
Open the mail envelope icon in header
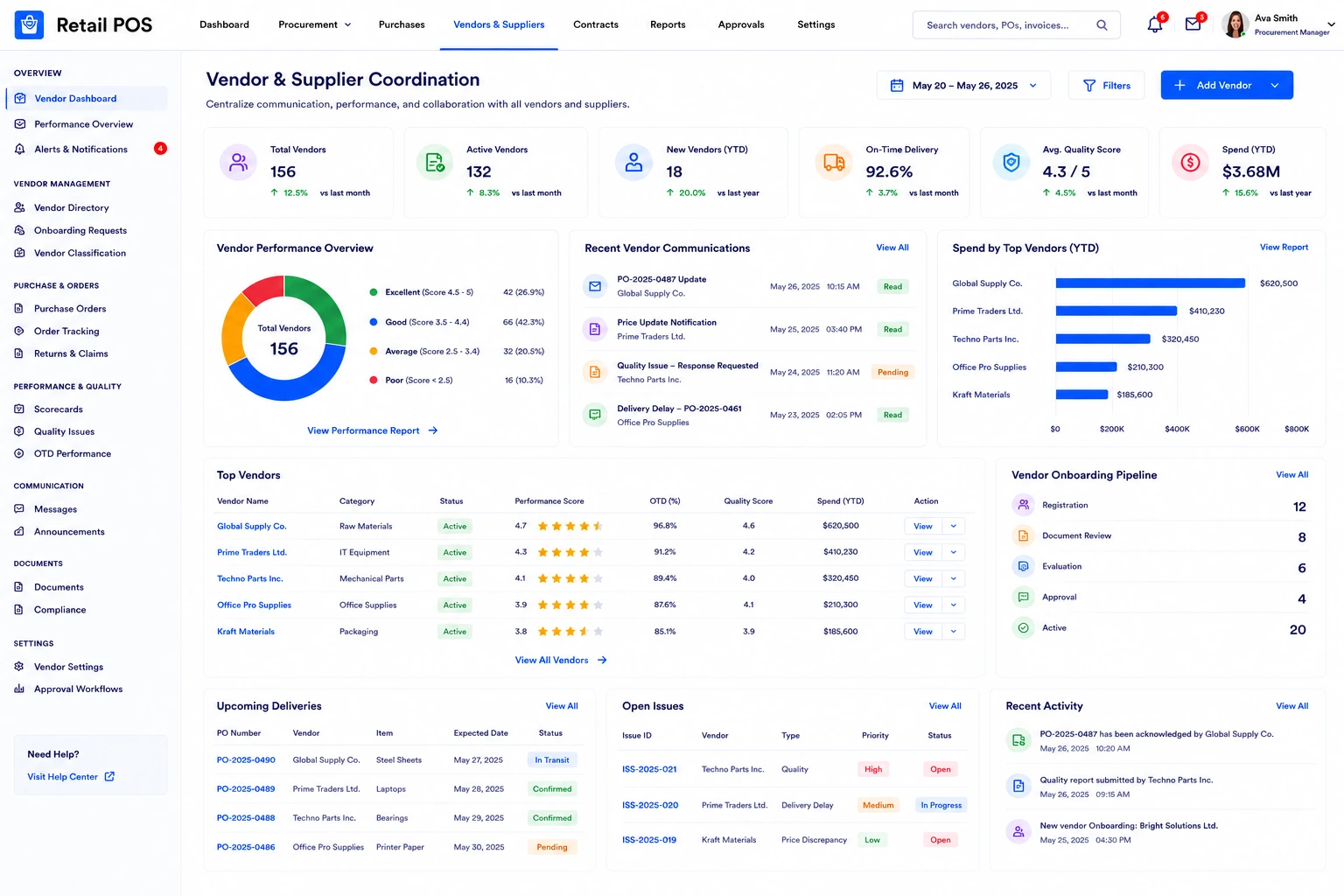(x=1193, y=24)
